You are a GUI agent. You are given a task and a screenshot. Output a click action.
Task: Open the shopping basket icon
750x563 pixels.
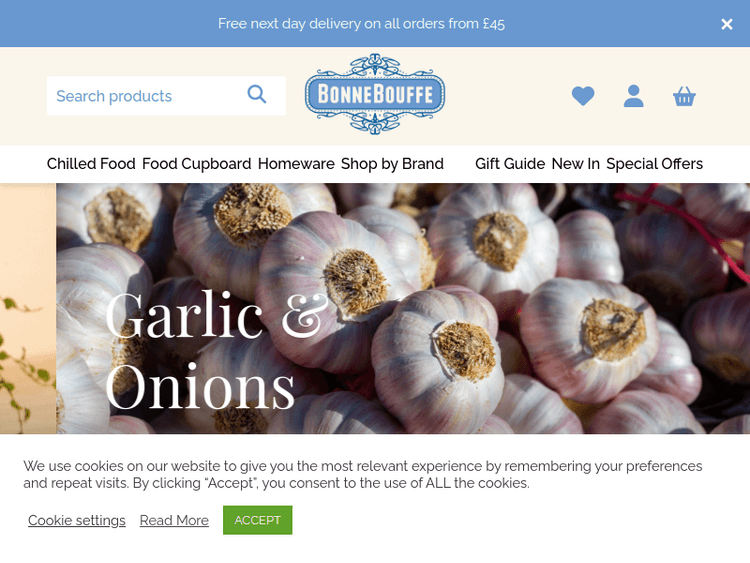coord(684,96)
